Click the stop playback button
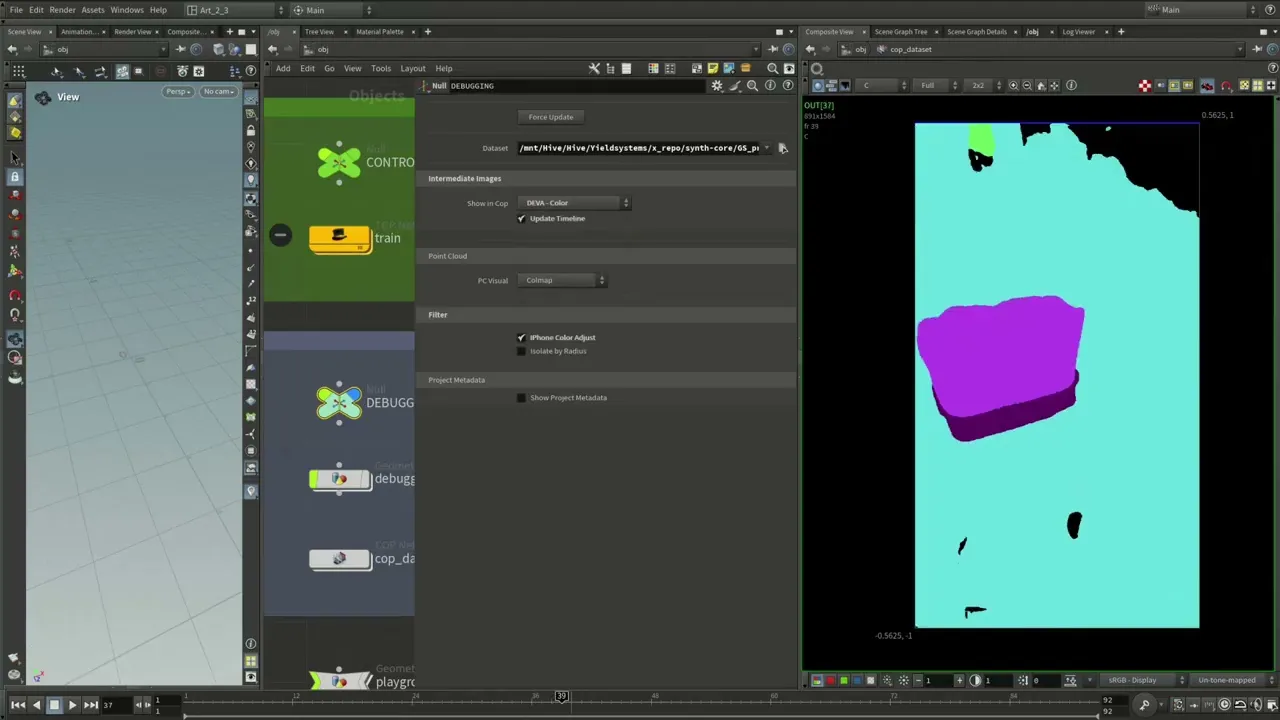1280x720 pixels. 54,705
